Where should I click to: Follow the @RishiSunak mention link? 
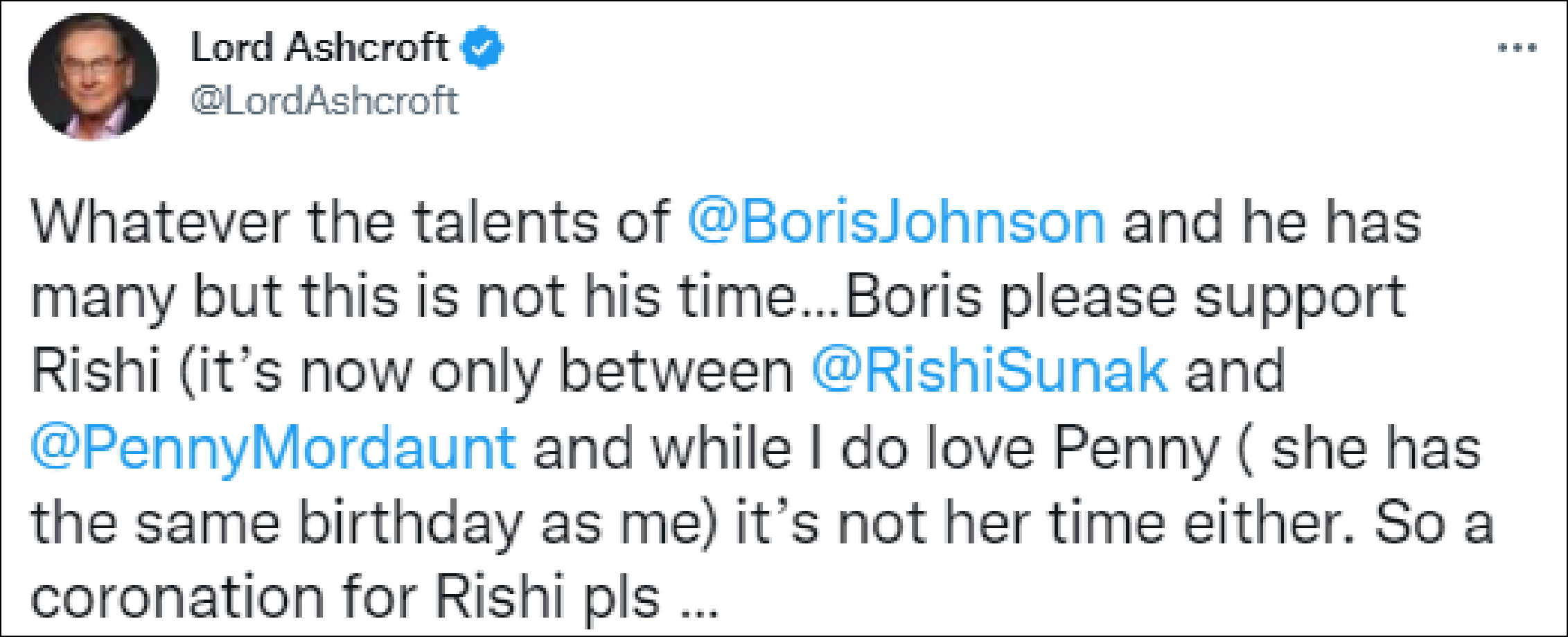click(990, 371)
